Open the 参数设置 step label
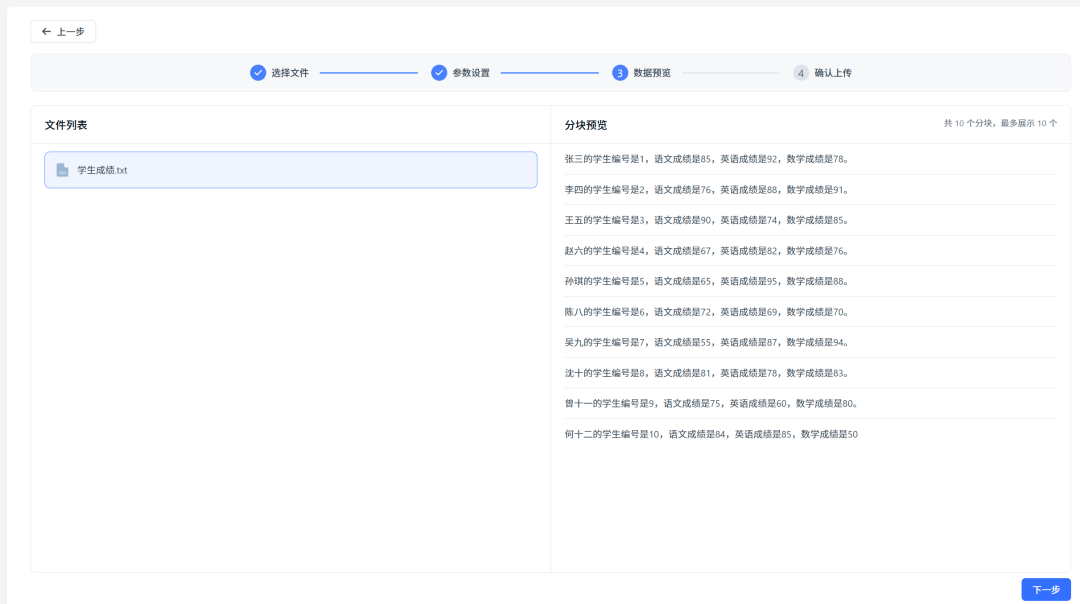 471,73
